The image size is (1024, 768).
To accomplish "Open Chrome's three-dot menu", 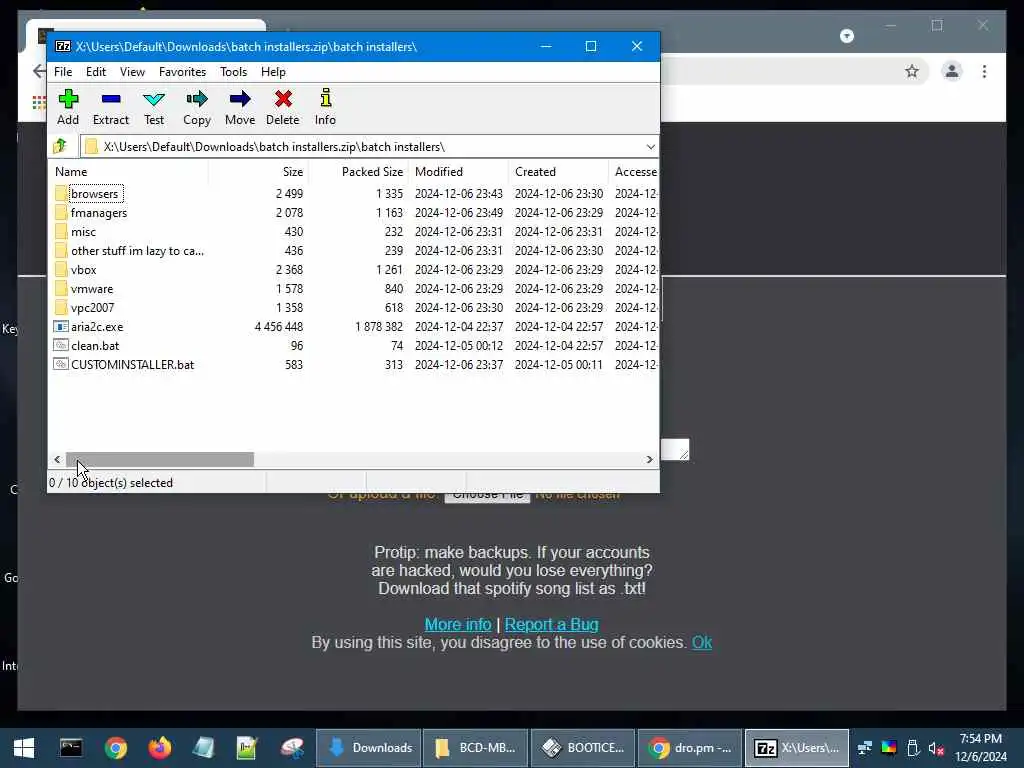I will click(984, 71).
